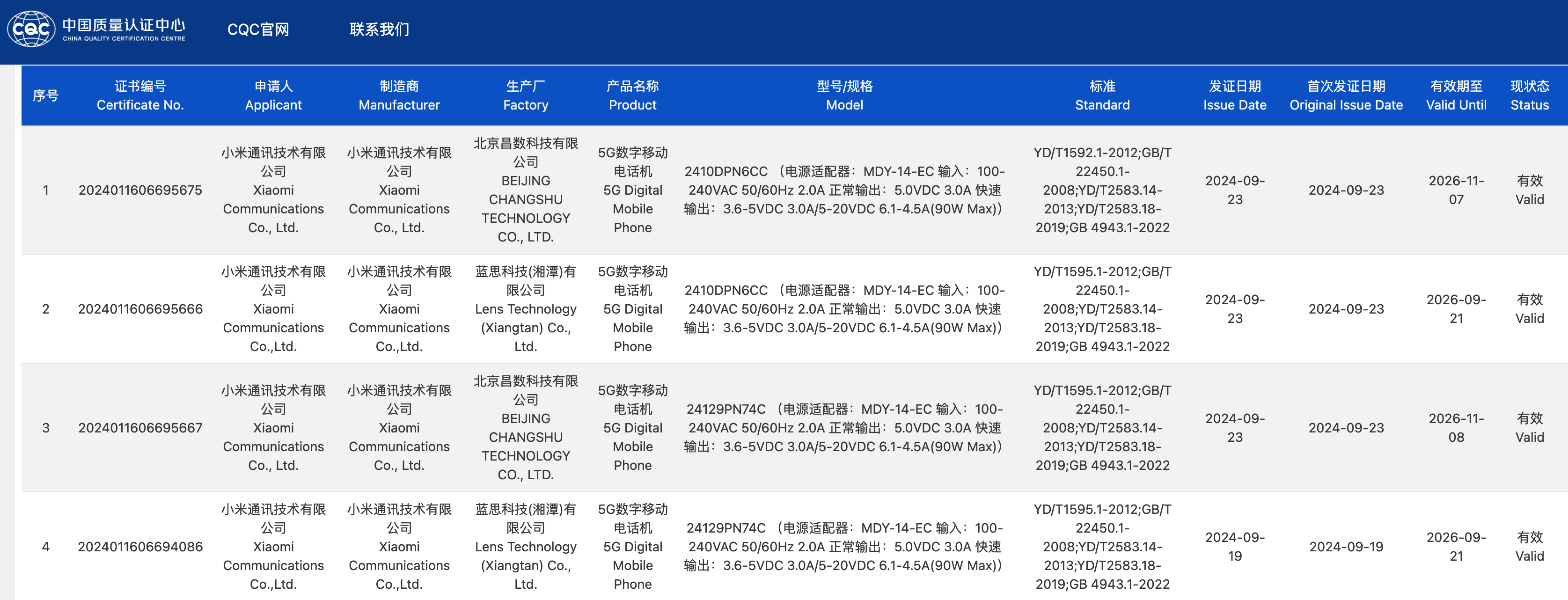Image resolution: width=1568 pixels, height=600 pixels.
Task: Click the Issue Date column header
Action: point(1234,95)
